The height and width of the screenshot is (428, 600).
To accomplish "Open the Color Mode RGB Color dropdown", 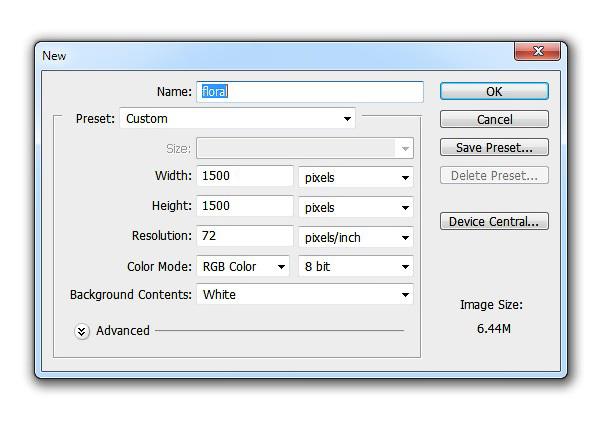I will pos(243,266).
